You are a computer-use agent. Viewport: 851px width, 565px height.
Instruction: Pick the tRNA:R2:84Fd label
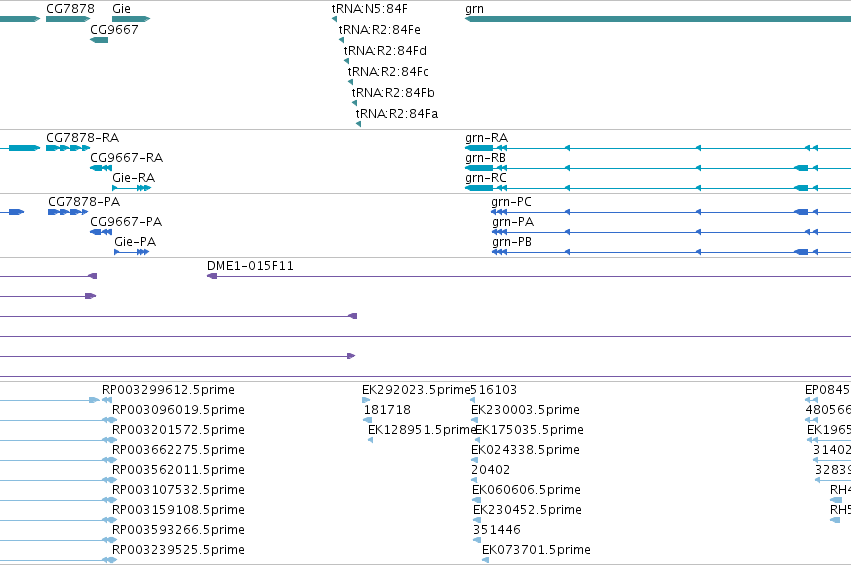[385, 50]
